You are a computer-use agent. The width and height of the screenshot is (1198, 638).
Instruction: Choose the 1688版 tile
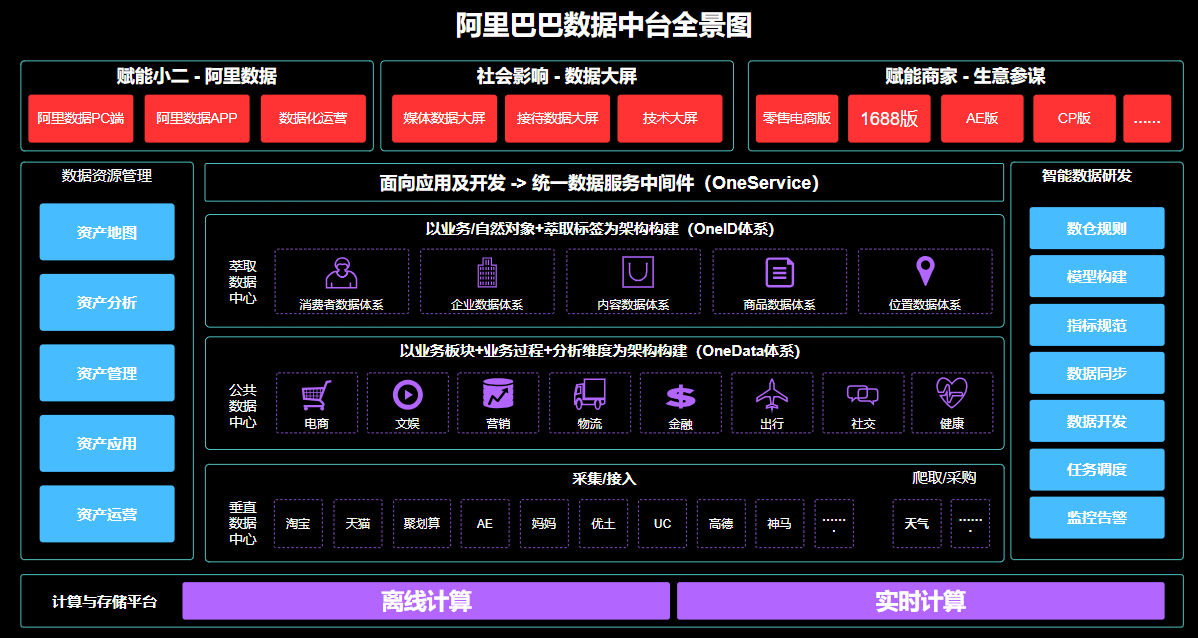(x=889, y=118)
